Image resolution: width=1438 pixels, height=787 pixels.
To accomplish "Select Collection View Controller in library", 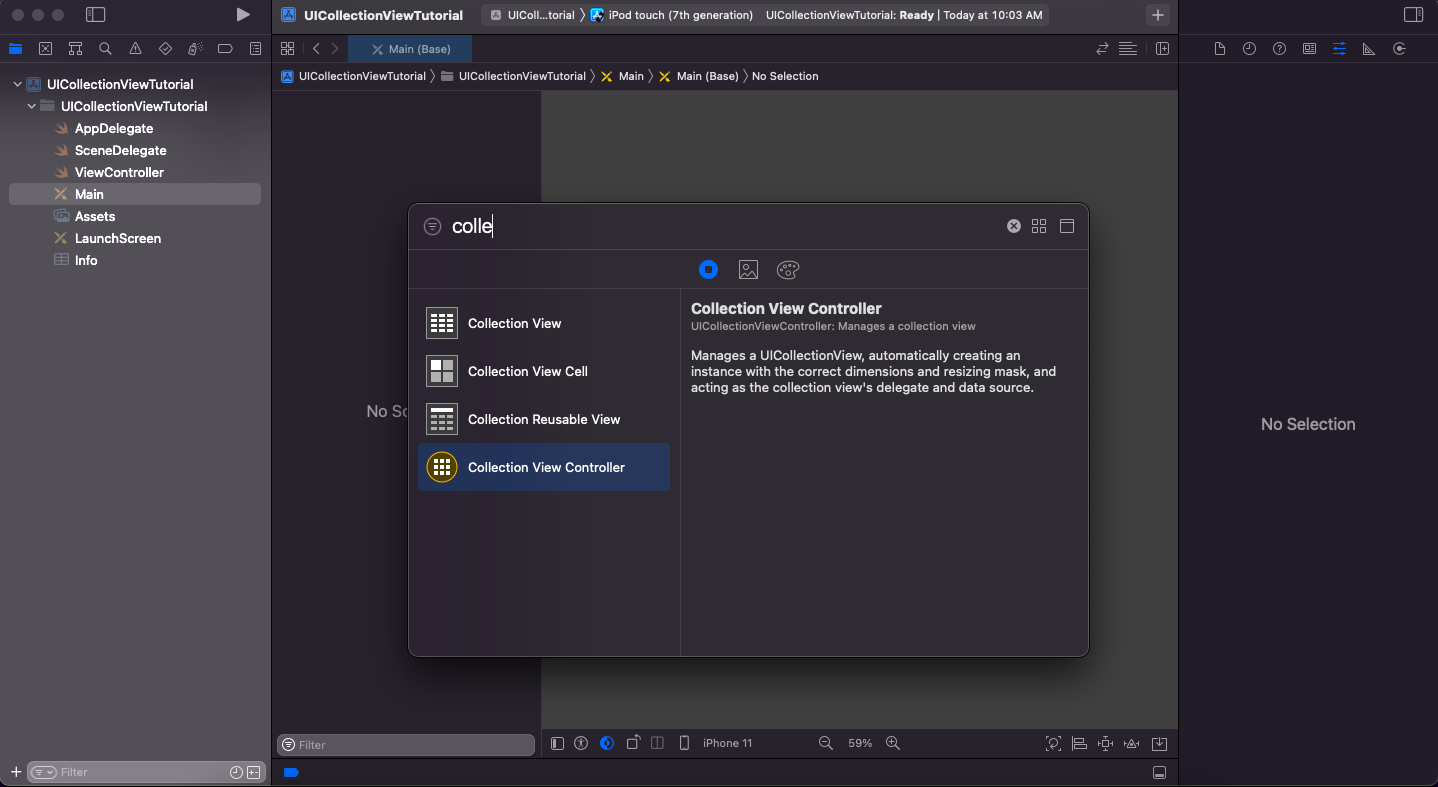I will coord(544,467).
